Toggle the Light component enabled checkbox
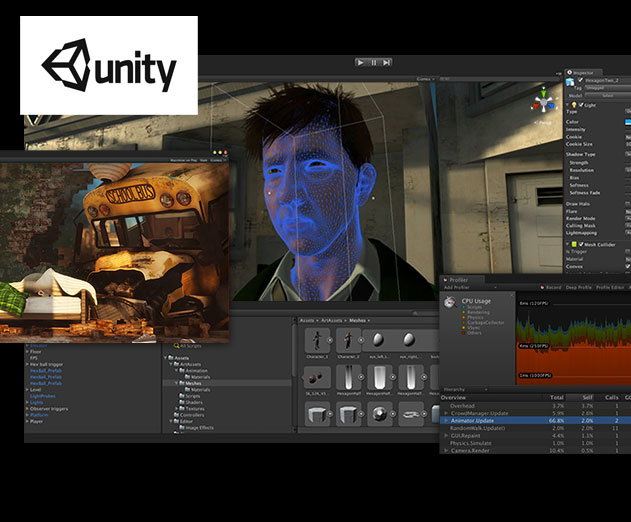631x522 pixels. pyautogui.click(x=581, y=105)
